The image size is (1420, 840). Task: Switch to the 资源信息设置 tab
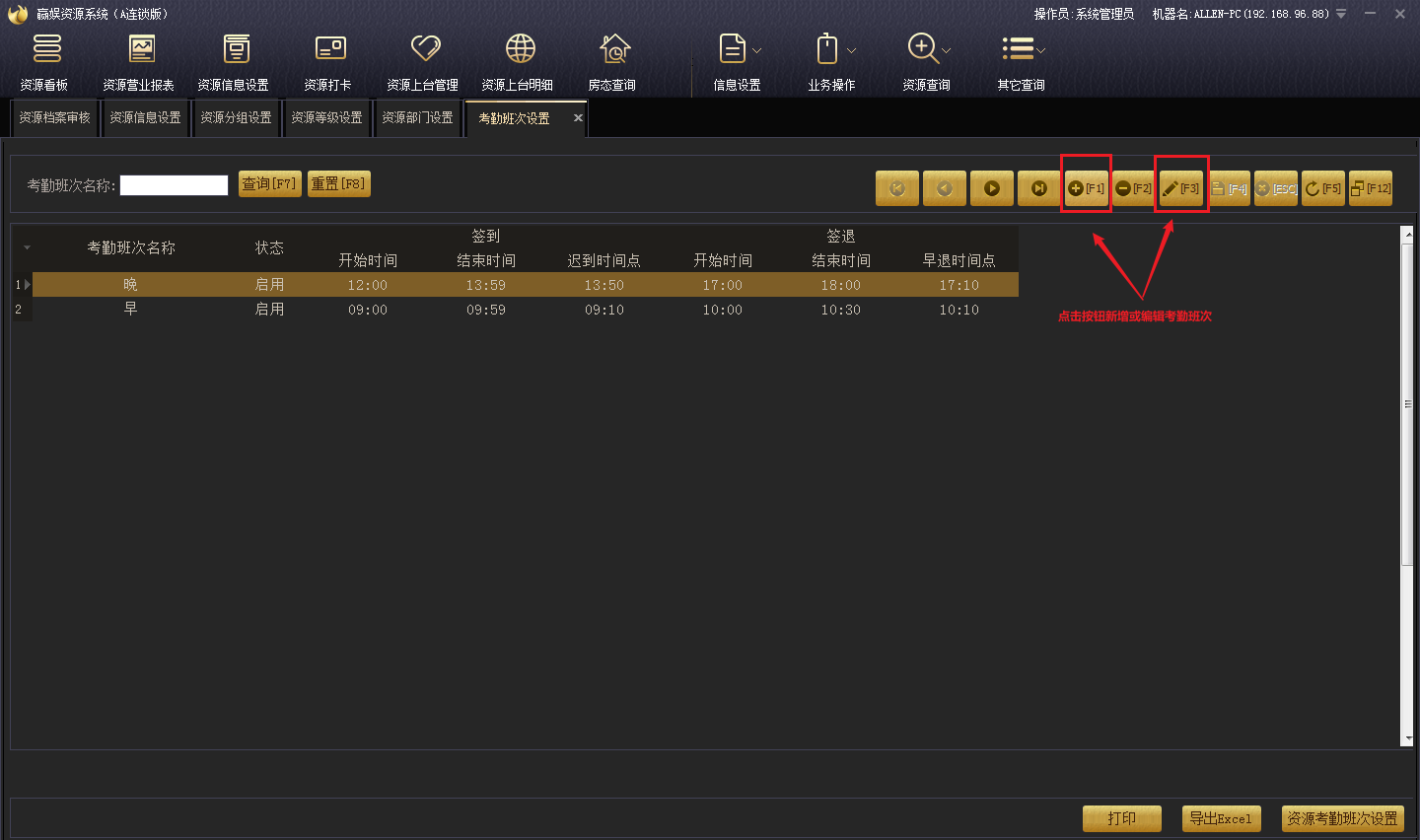[146, 118]
